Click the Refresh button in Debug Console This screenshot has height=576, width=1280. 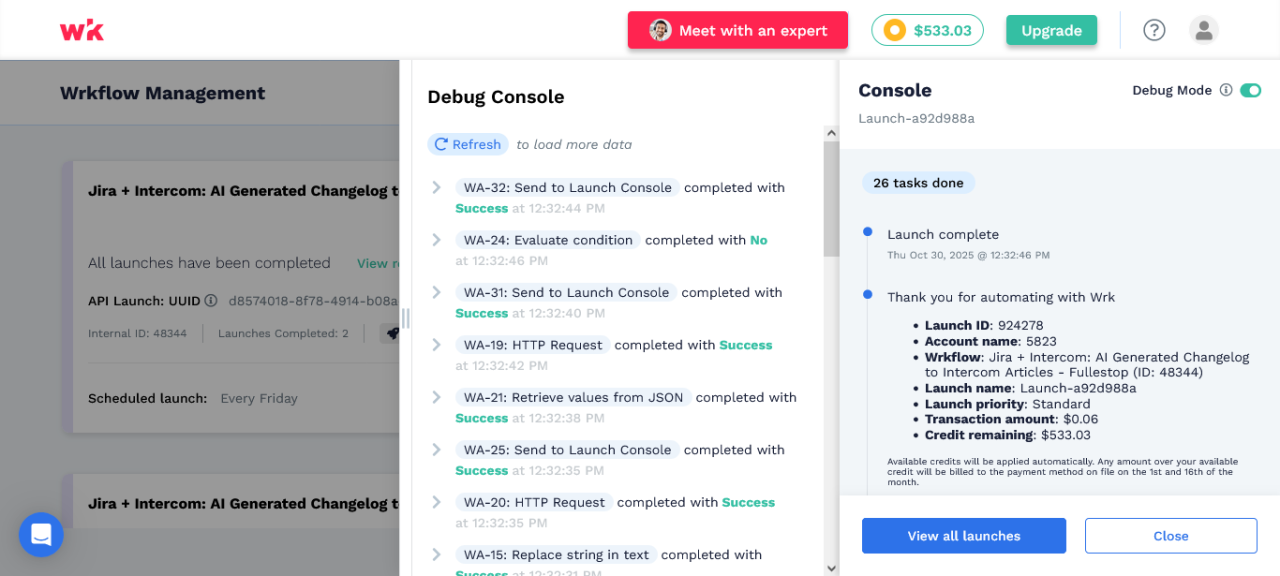click(x=467, y=144)
